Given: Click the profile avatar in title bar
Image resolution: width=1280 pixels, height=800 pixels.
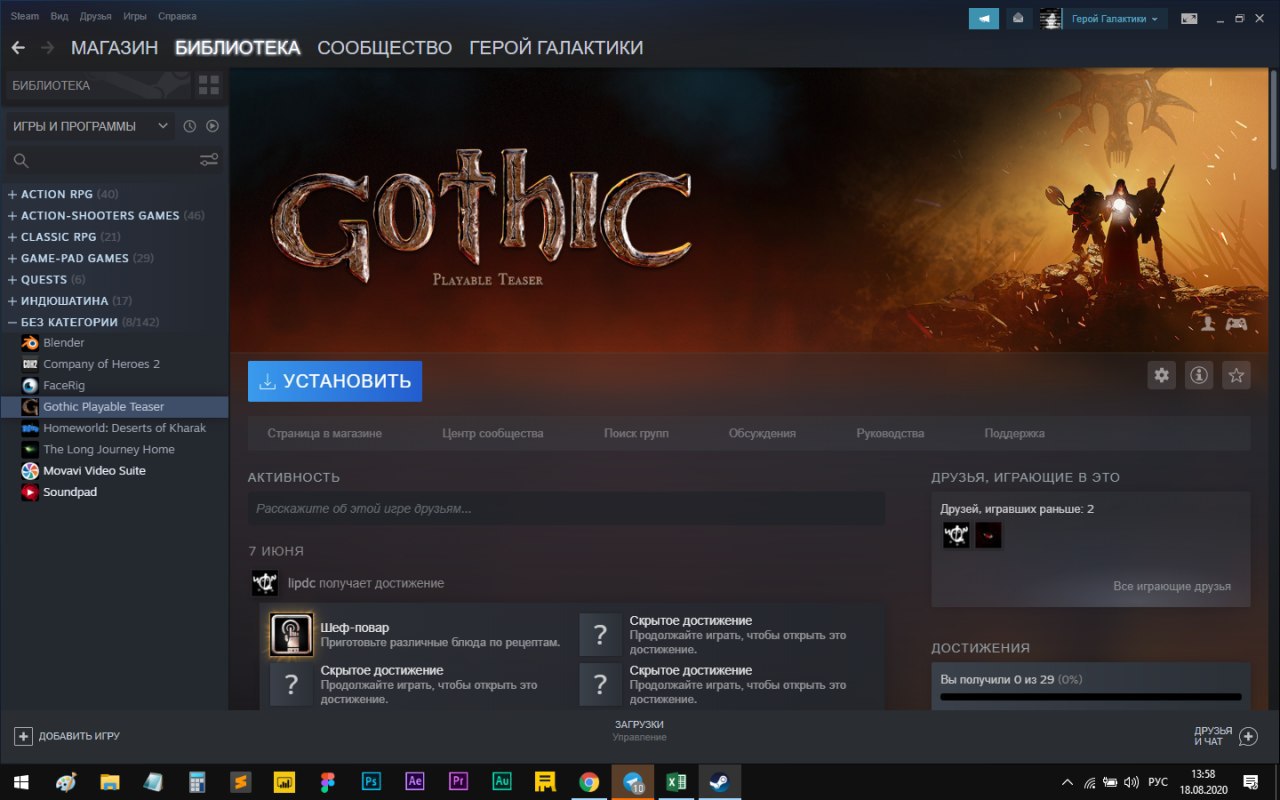Looking at the screenshot, I should click(x=1050, y=18).
